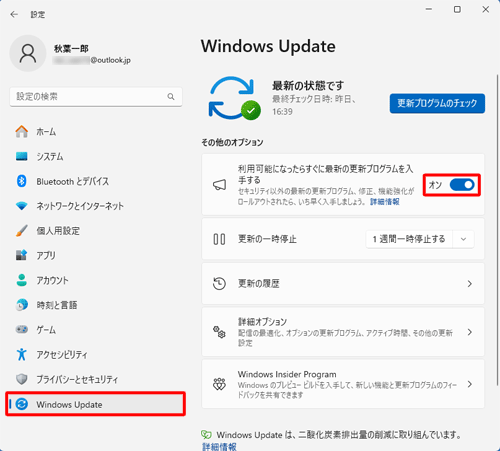Click the プライバシーとセキュリティ shield icon
The height and width of the screenshot is (451, 500).
(x=22, y=379)
